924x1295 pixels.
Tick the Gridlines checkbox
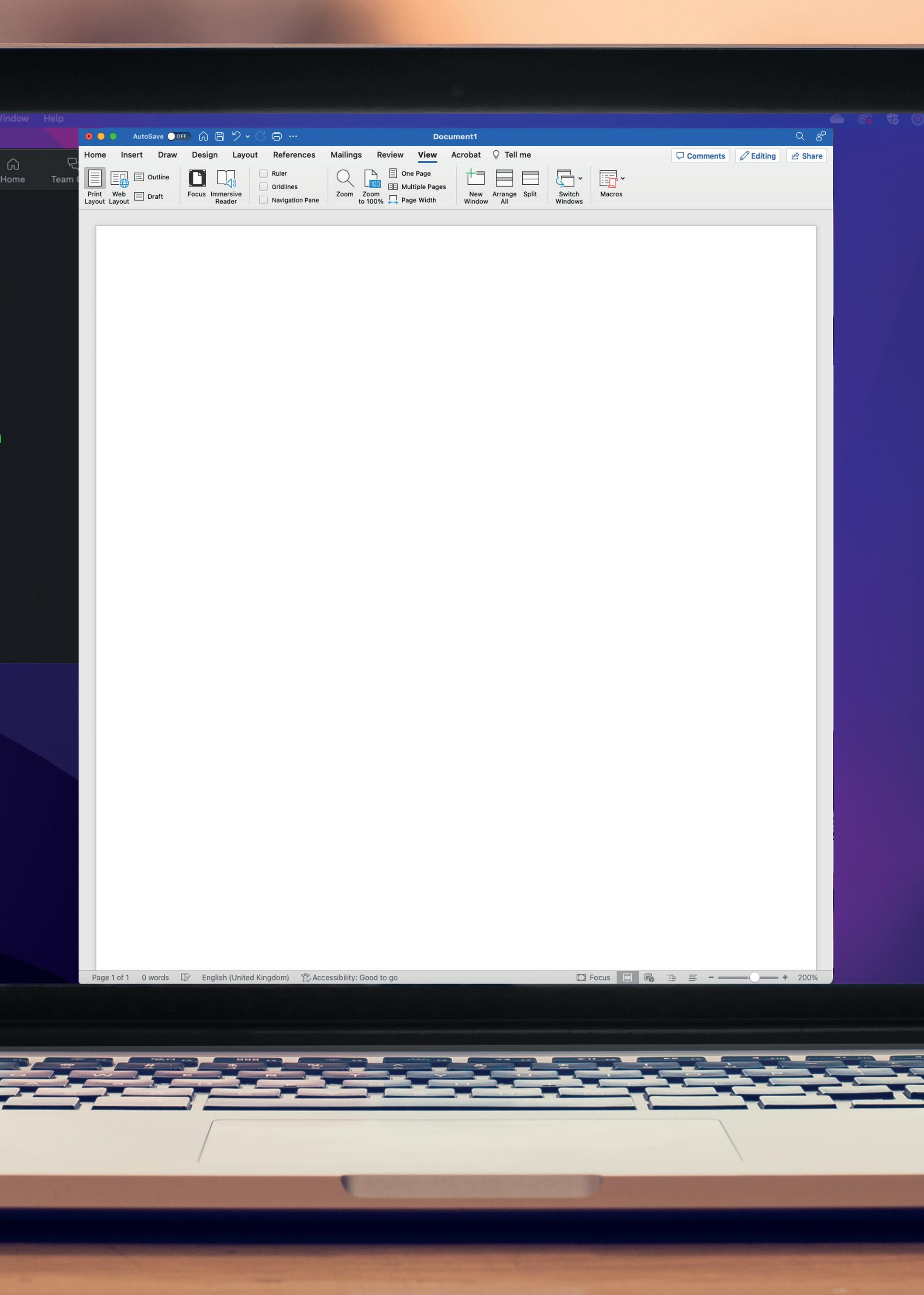coord(263,186)
